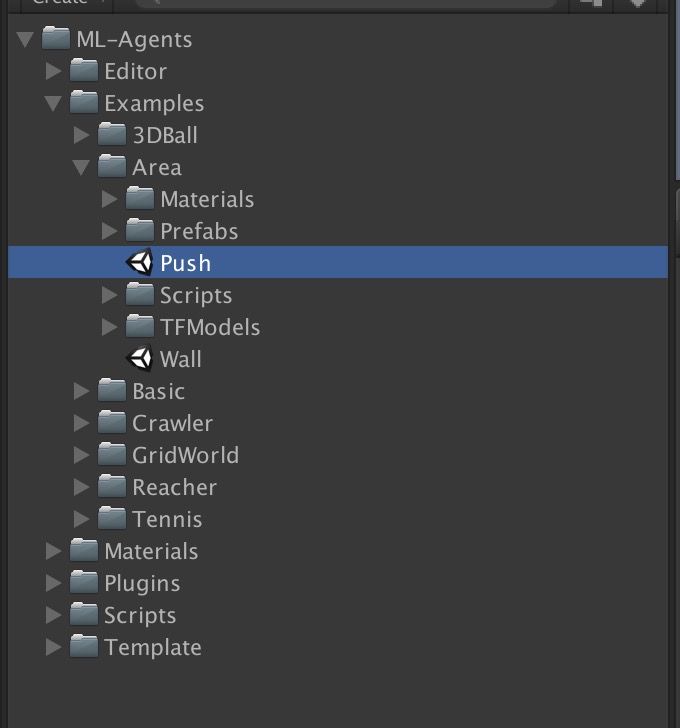This screenshot has height=728, width=680.
Task: Select the Area label
Action: pos(157,168)
